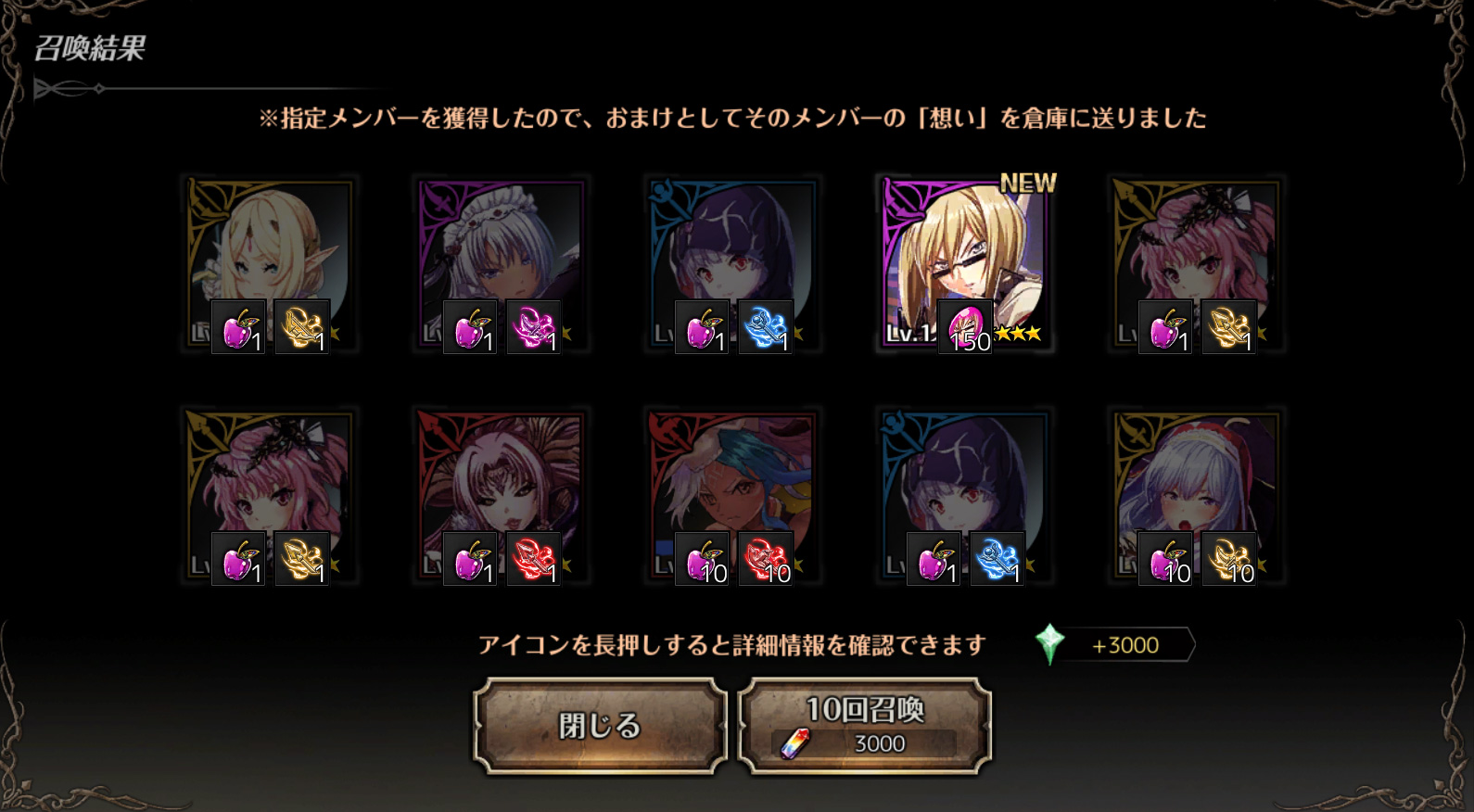1474x812 pixels.
Task: Click the gold wing icon on elf card
Action: point(302,326)
